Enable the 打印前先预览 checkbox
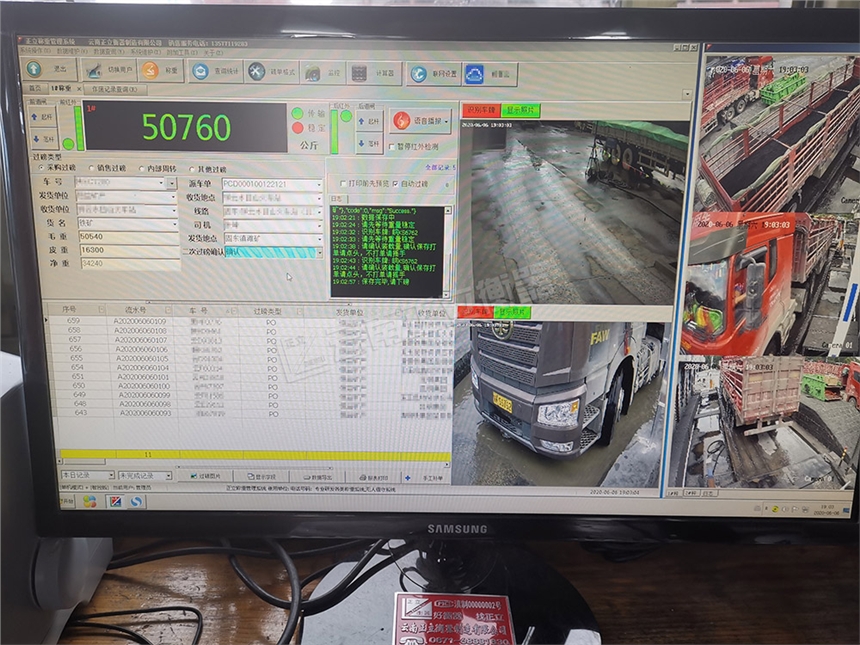 (343, 184)
